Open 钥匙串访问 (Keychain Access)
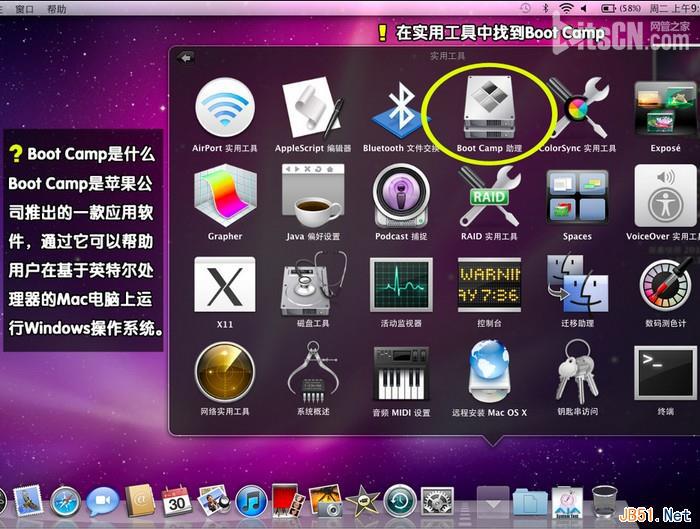 (x=577, y=372)
